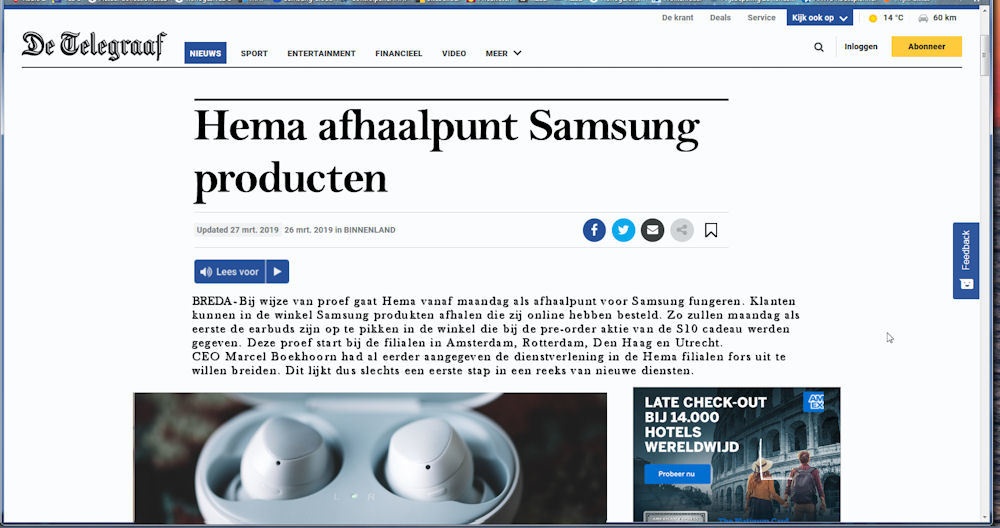This screenshot has width=1000, height=528.
Task: Open traffic info via car icon
Action: [923, 18]
